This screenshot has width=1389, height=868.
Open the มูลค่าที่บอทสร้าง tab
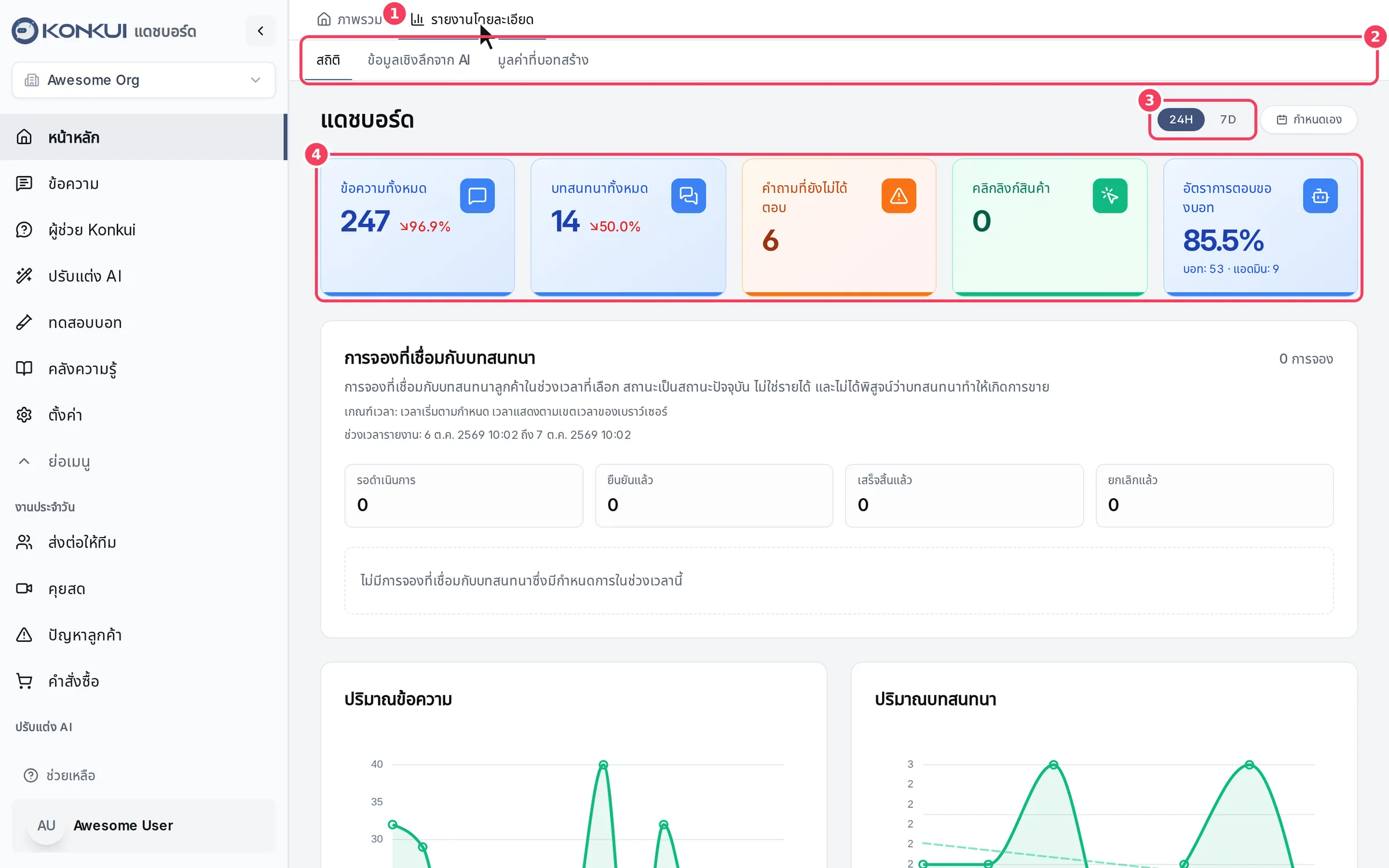tap(543, 60)
